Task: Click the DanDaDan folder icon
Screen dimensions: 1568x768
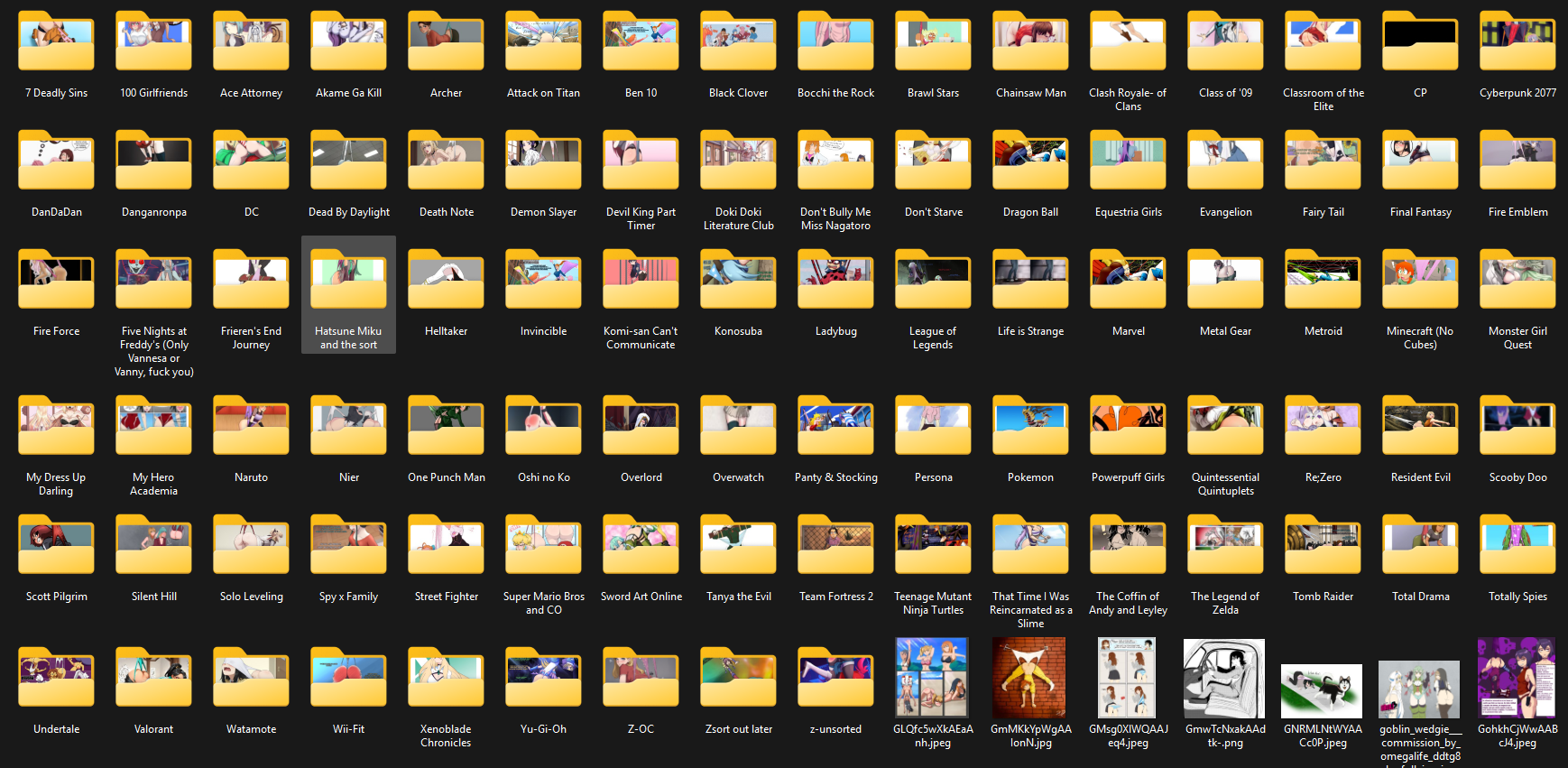Action: click(56, 161)
